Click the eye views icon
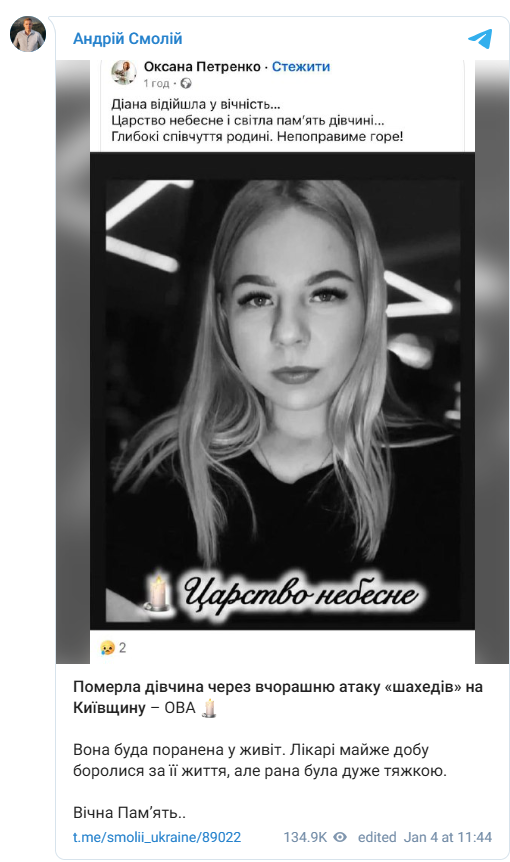Image resolution: width=510 pixels, height=862 pixels. click(341, 837)
